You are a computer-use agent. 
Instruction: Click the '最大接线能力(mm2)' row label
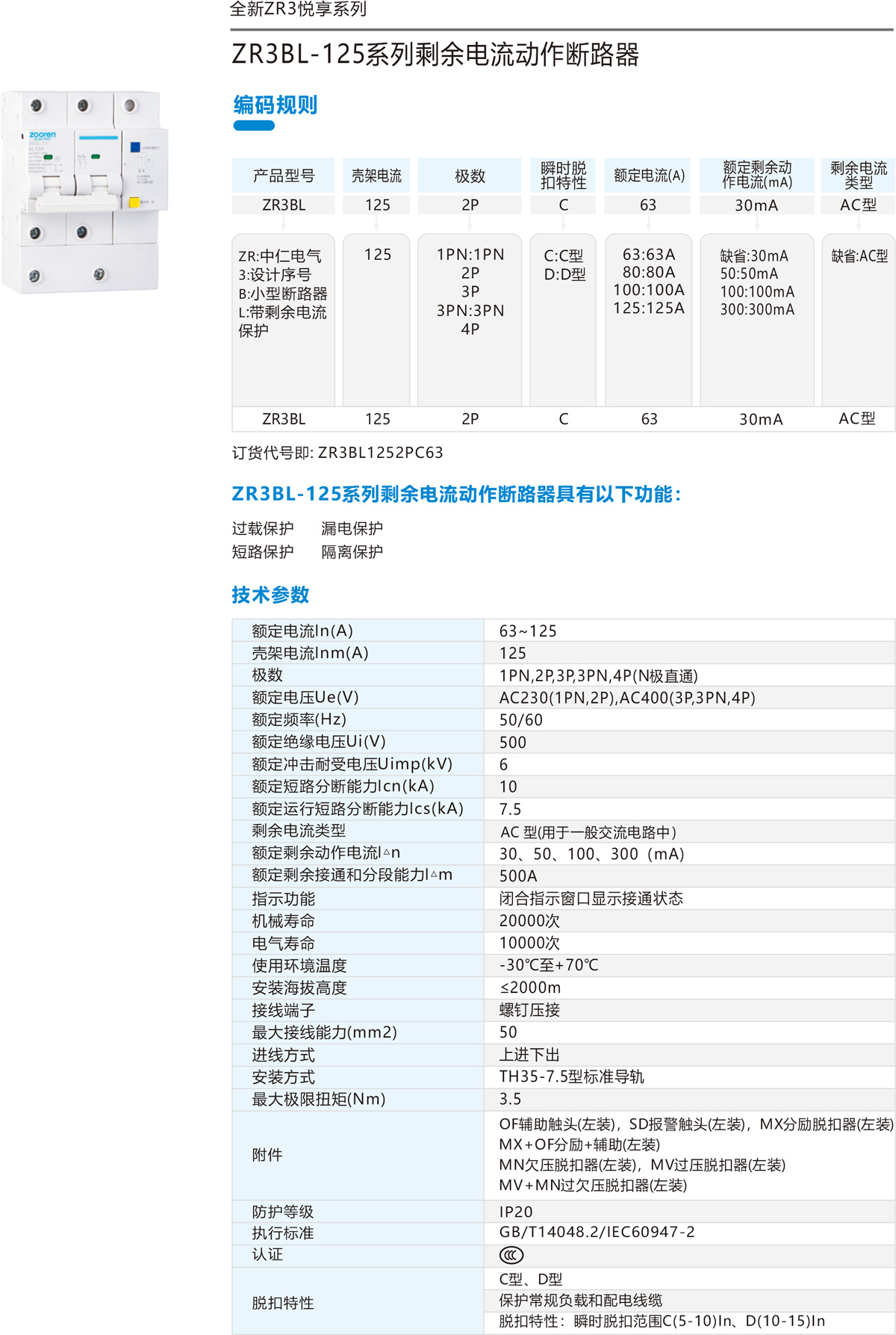click(324, 1032)
